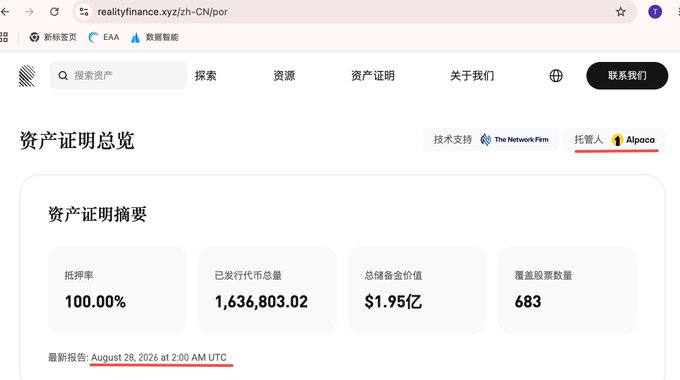Click the address bar URL
Screen dimensions: 680x380
(162, 12)
